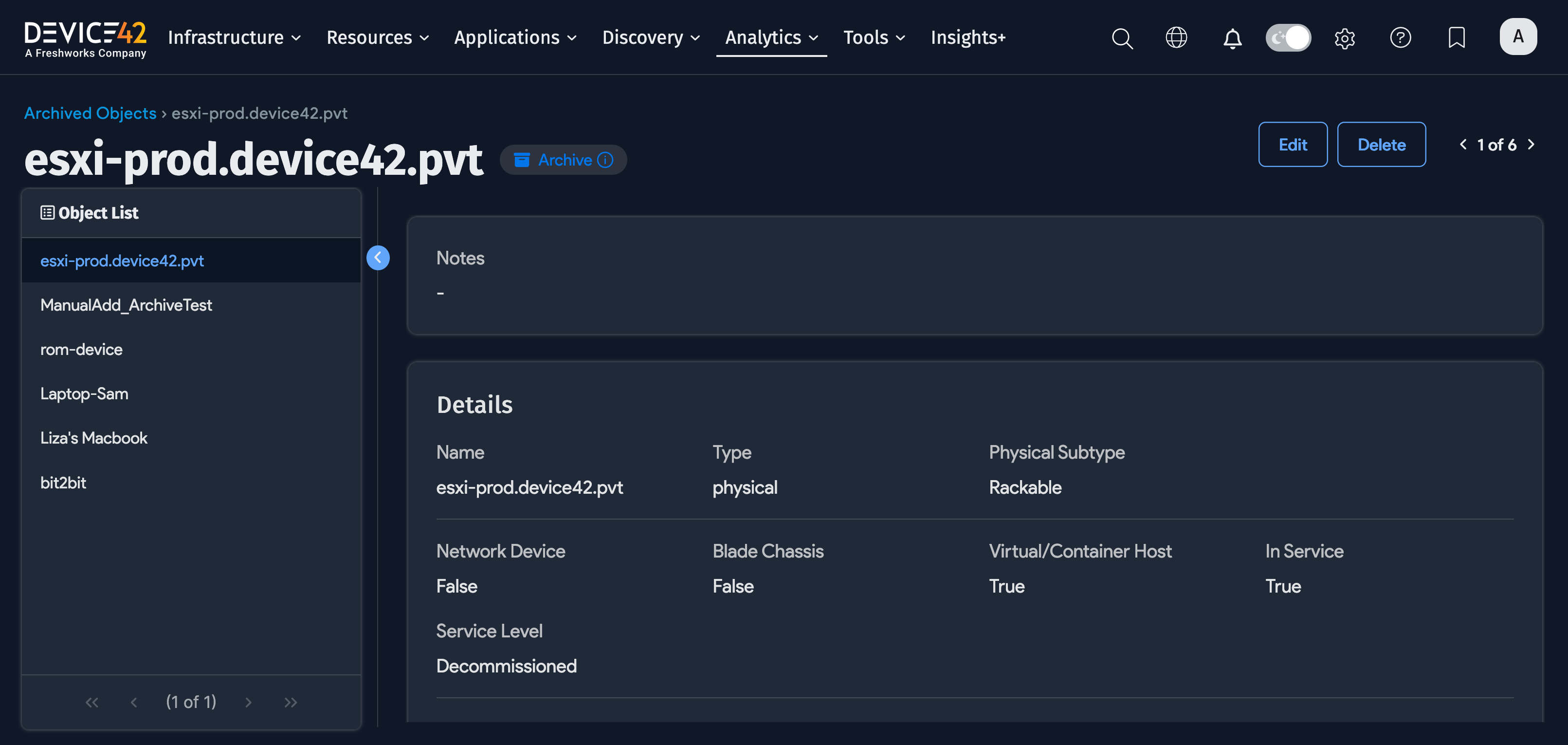The height and width of the screenshot is (745, 1568).
Task: Select Liza's Macbook in the object list
Action: [x=94, y=437]
